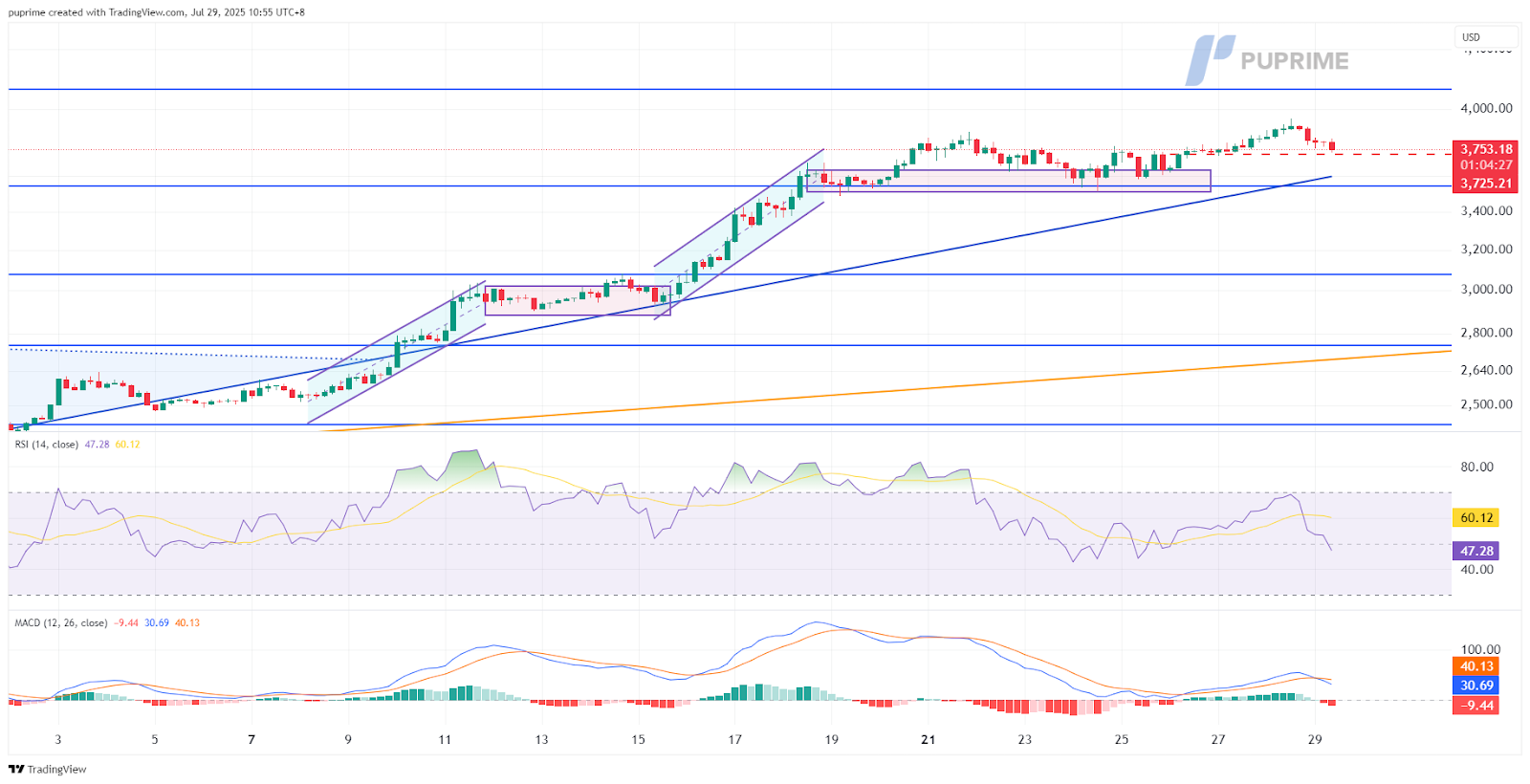Click date label 29 on time axis
This screenshot has height=784, width=1530.
(x=1315, y=739)
